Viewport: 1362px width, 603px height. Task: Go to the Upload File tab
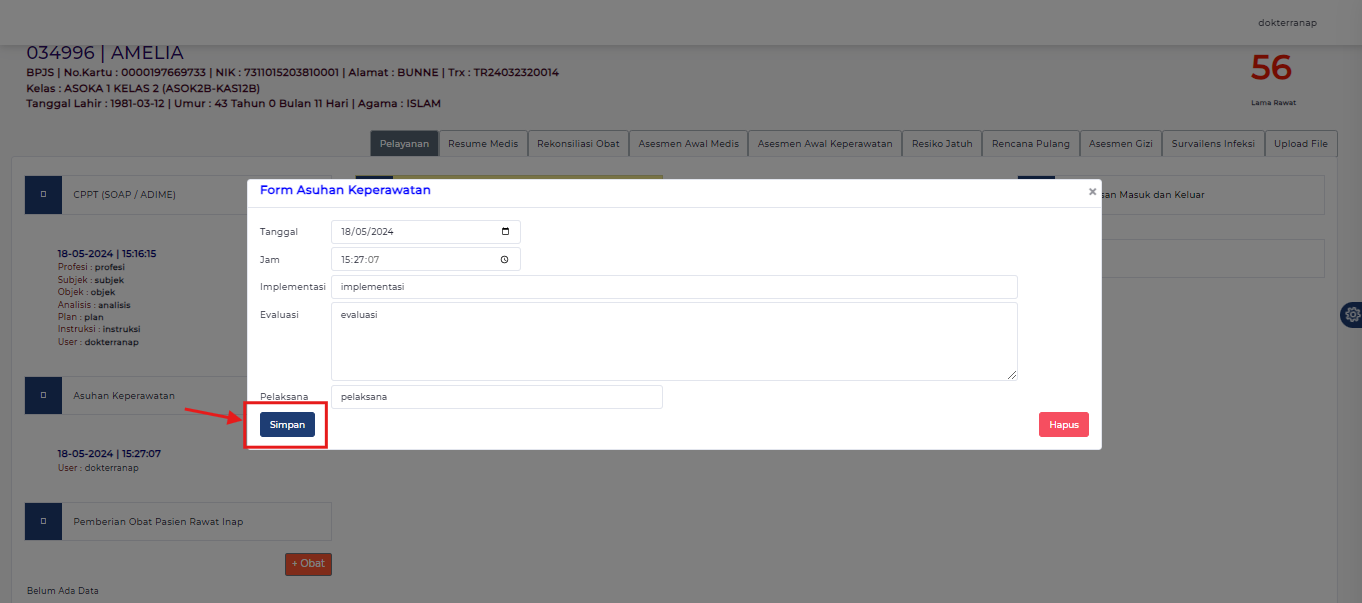(1301, 143)
